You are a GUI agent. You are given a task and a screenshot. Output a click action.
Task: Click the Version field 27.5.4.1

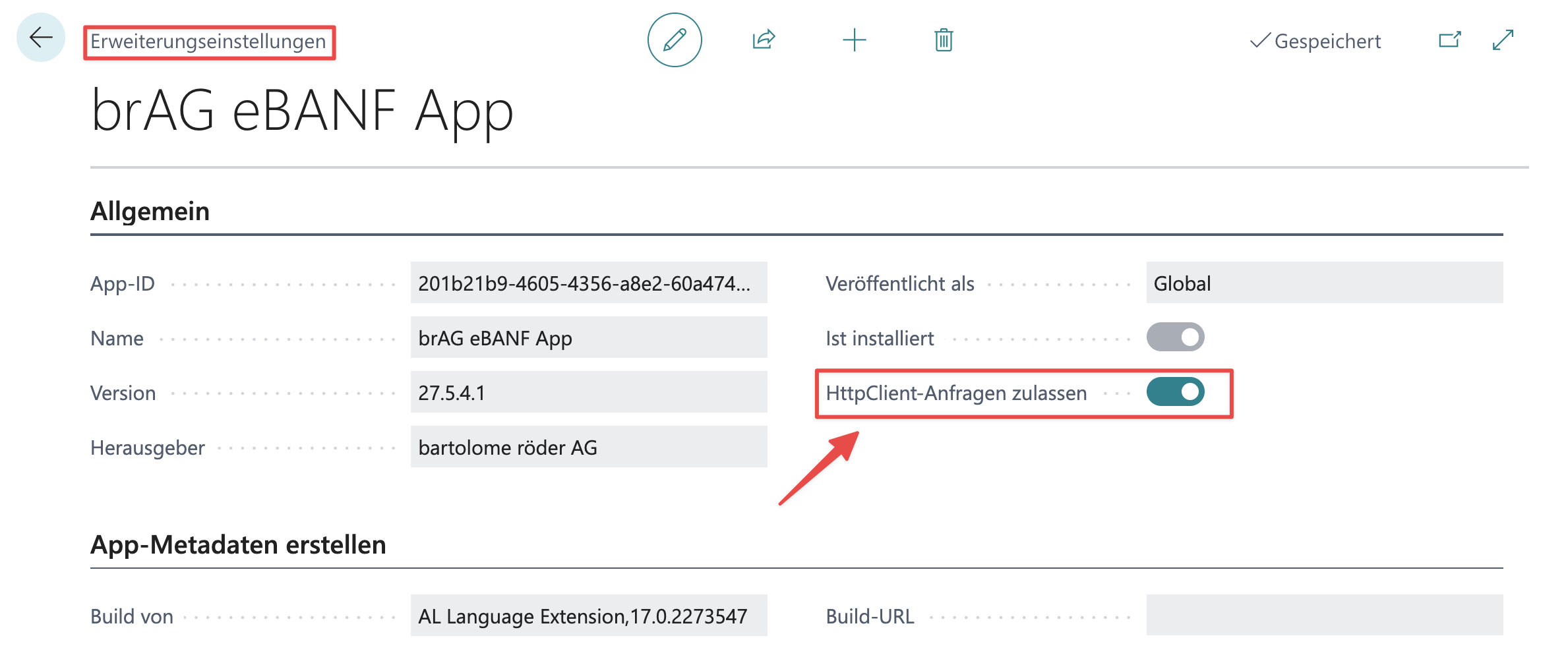(x=589, y=392)
